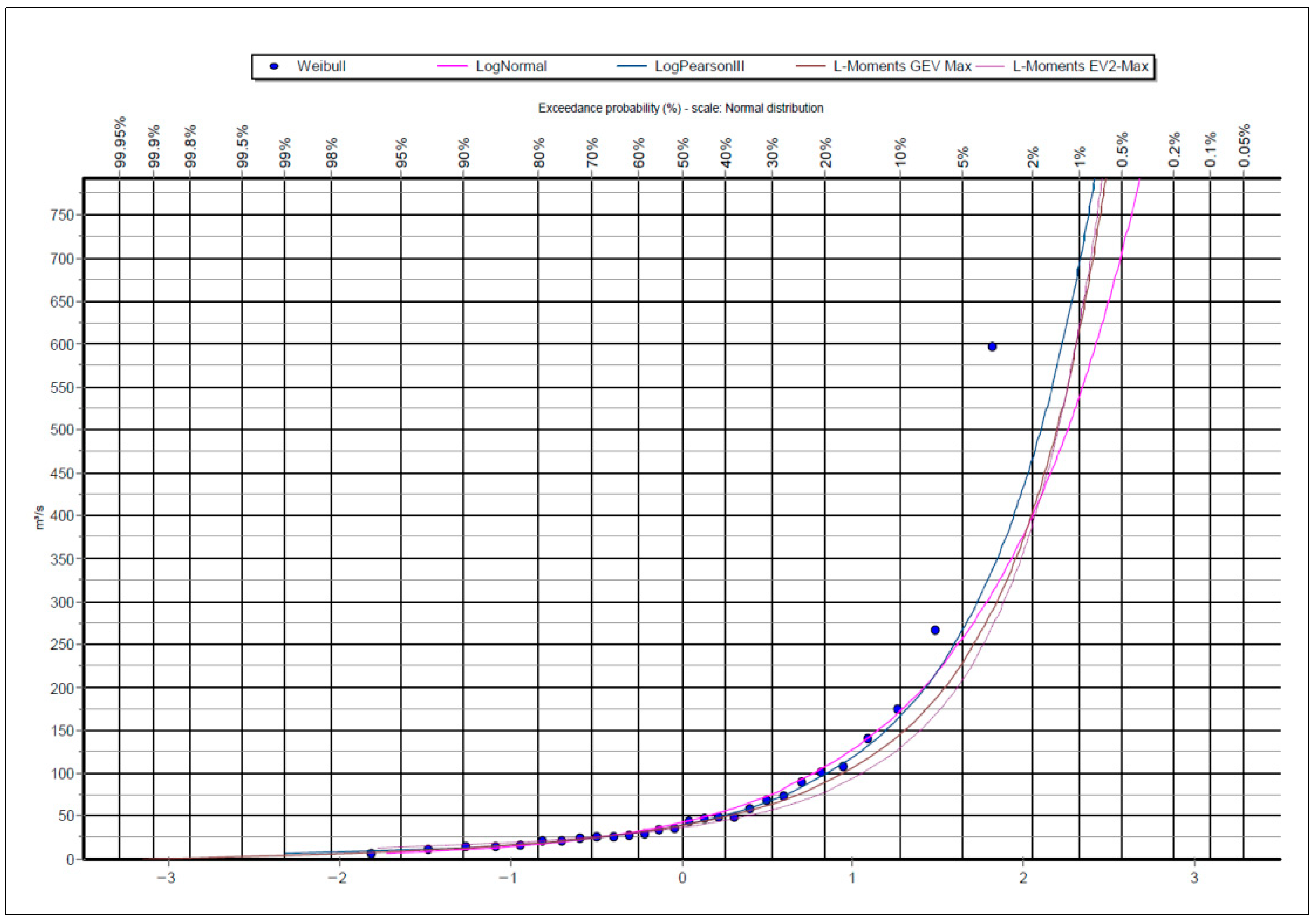Click the Weibull data point near 265 m³/s
Screen dimensions: 1316x922
click(x=935, y=630)
